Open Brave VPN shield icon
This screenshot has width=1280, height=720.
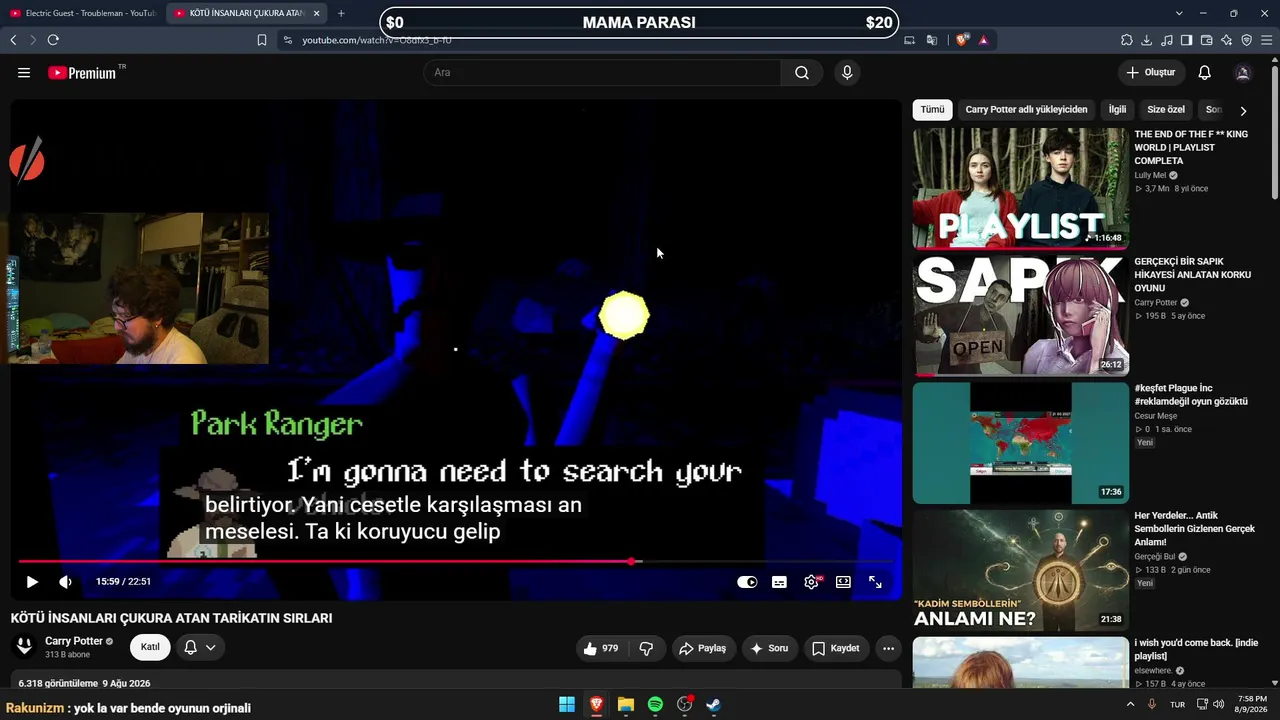click(1247, 40)
